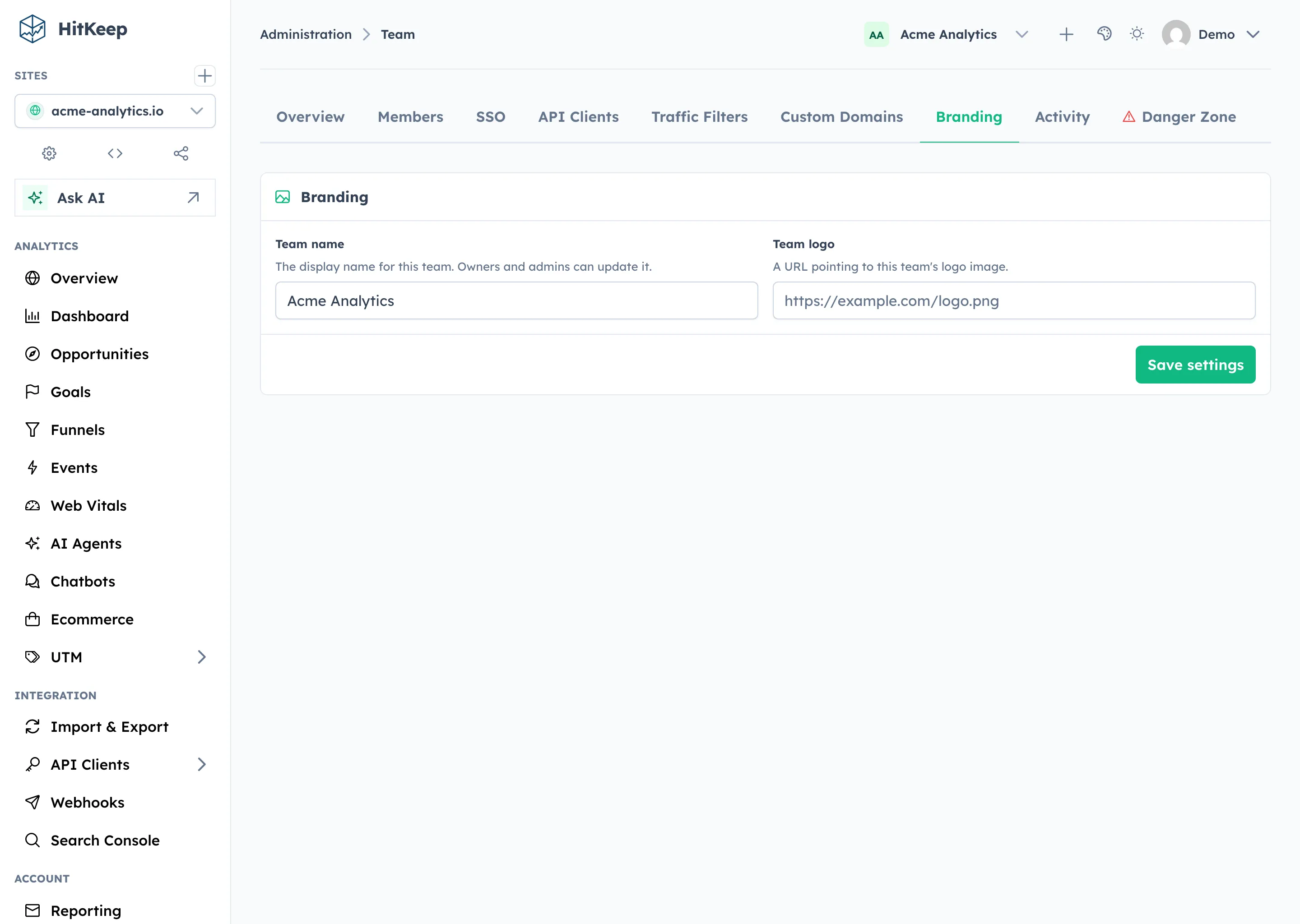The height and width of the screenshot is (924, 1300).
Task: Focus the Team name input field
Action: pyautogui.click(x=517, y=301)
